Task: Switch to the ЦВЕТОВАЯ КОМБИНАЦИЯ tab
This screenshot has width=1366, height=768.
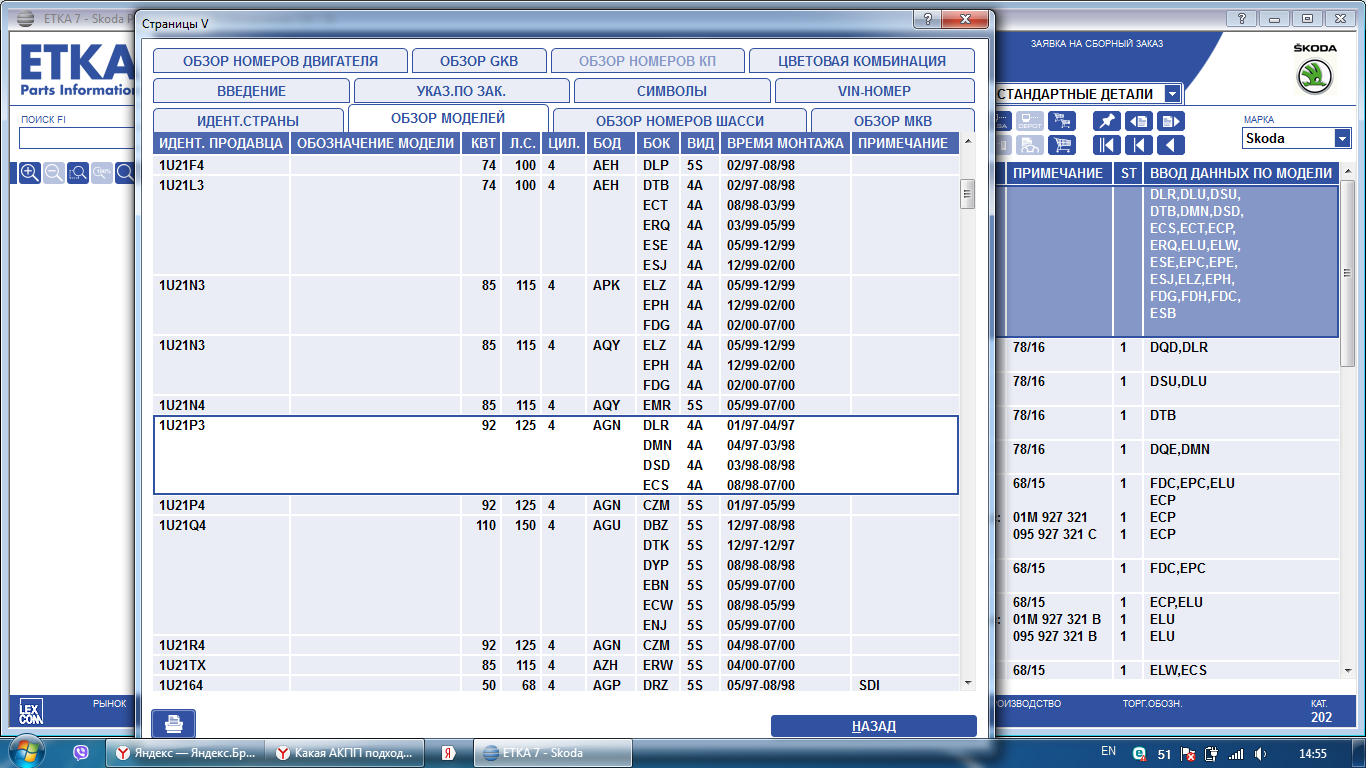Action: coord(861,61)
